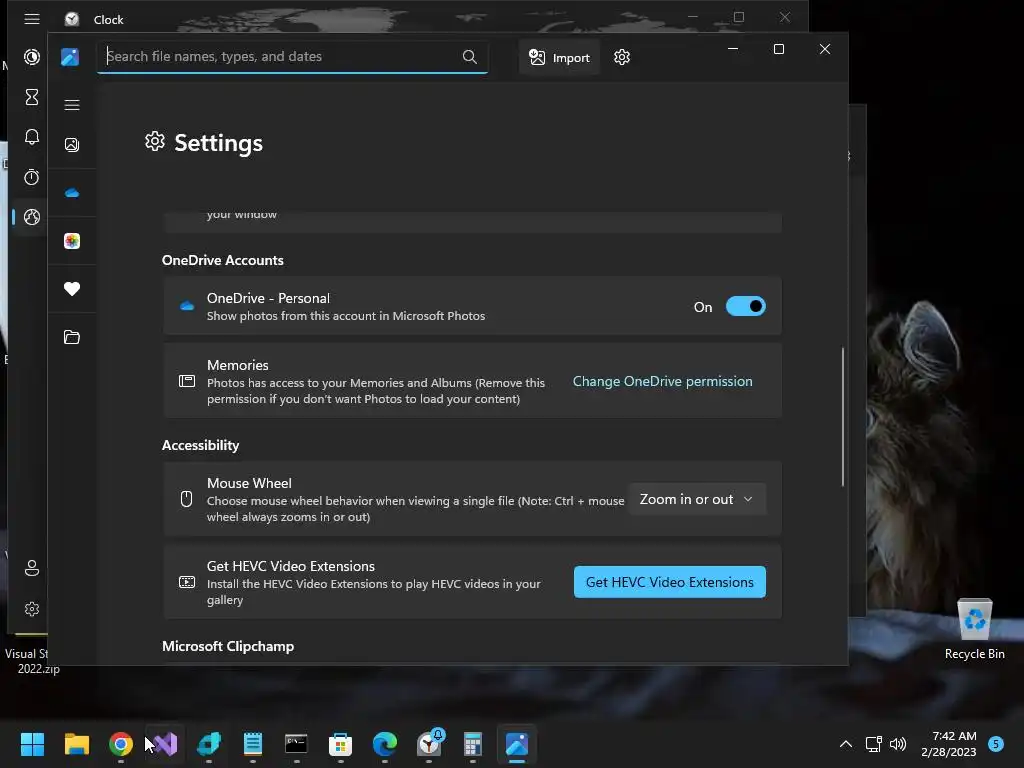Open Command Prompt terminal from taskbar
The height and width of the screenshot is (768, 1024).
[x=296, y=744]
